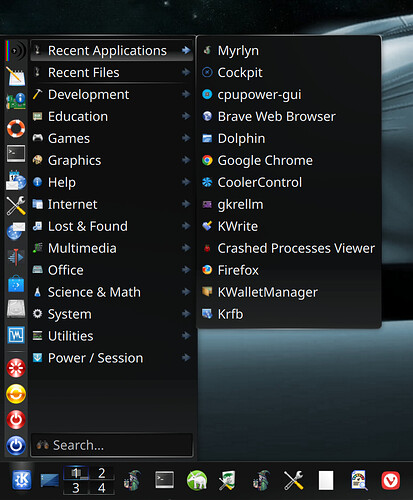Launch the terminal icon in the menu sidebar
Image resolution: width=413 pixels, height=500 pixels.
[16, 153]
